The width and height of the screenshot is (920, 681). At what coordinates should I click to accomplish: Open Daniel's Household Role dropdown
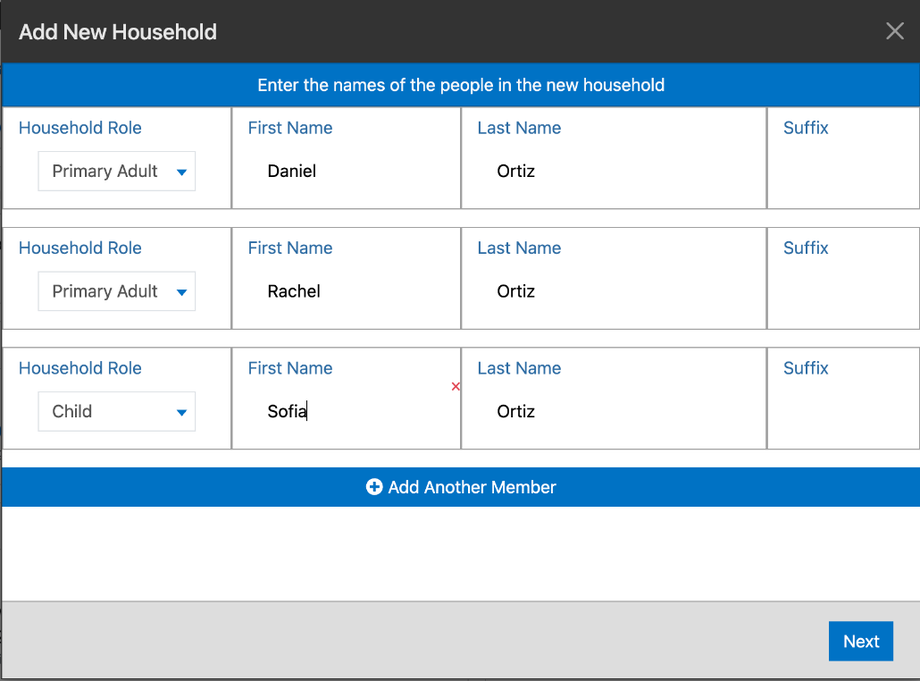point(117,171)
